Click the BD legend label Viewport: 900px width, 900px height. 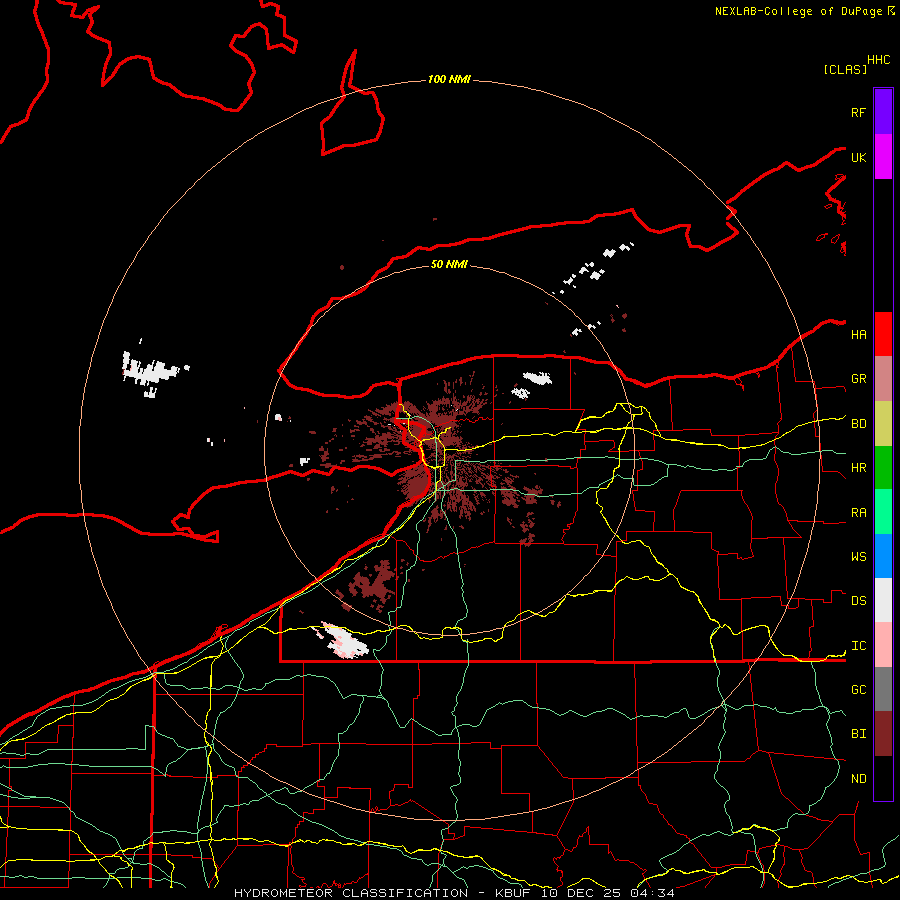pos(859,424)
